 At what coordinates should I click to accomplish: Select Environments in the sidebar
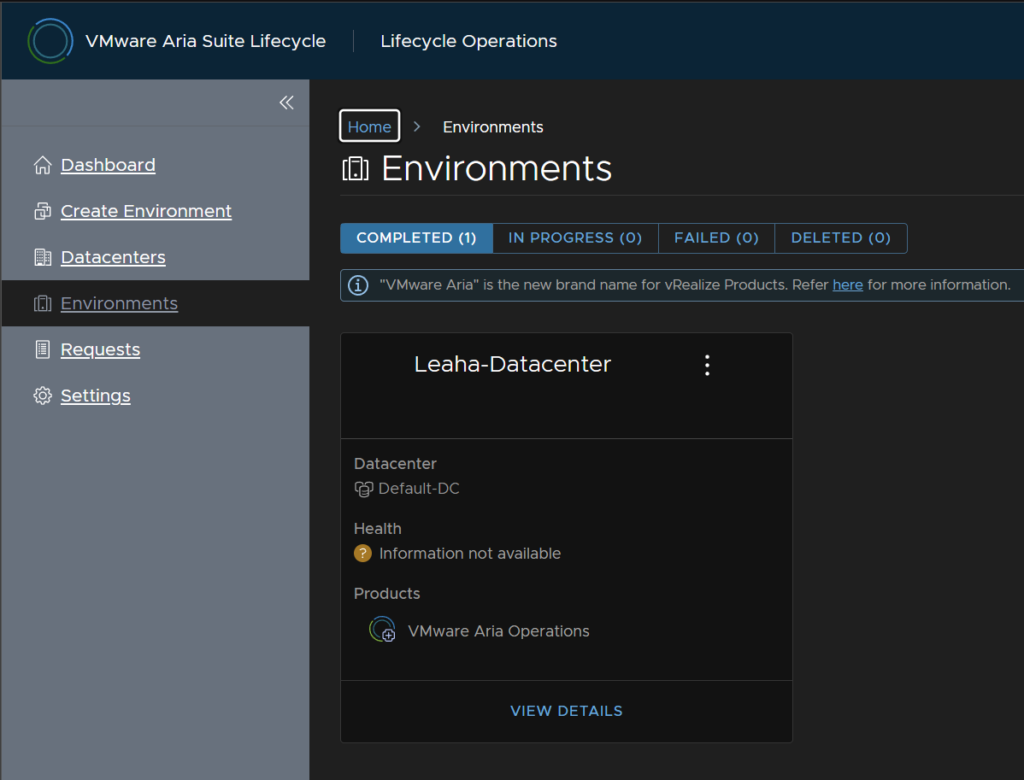[119, 304]
